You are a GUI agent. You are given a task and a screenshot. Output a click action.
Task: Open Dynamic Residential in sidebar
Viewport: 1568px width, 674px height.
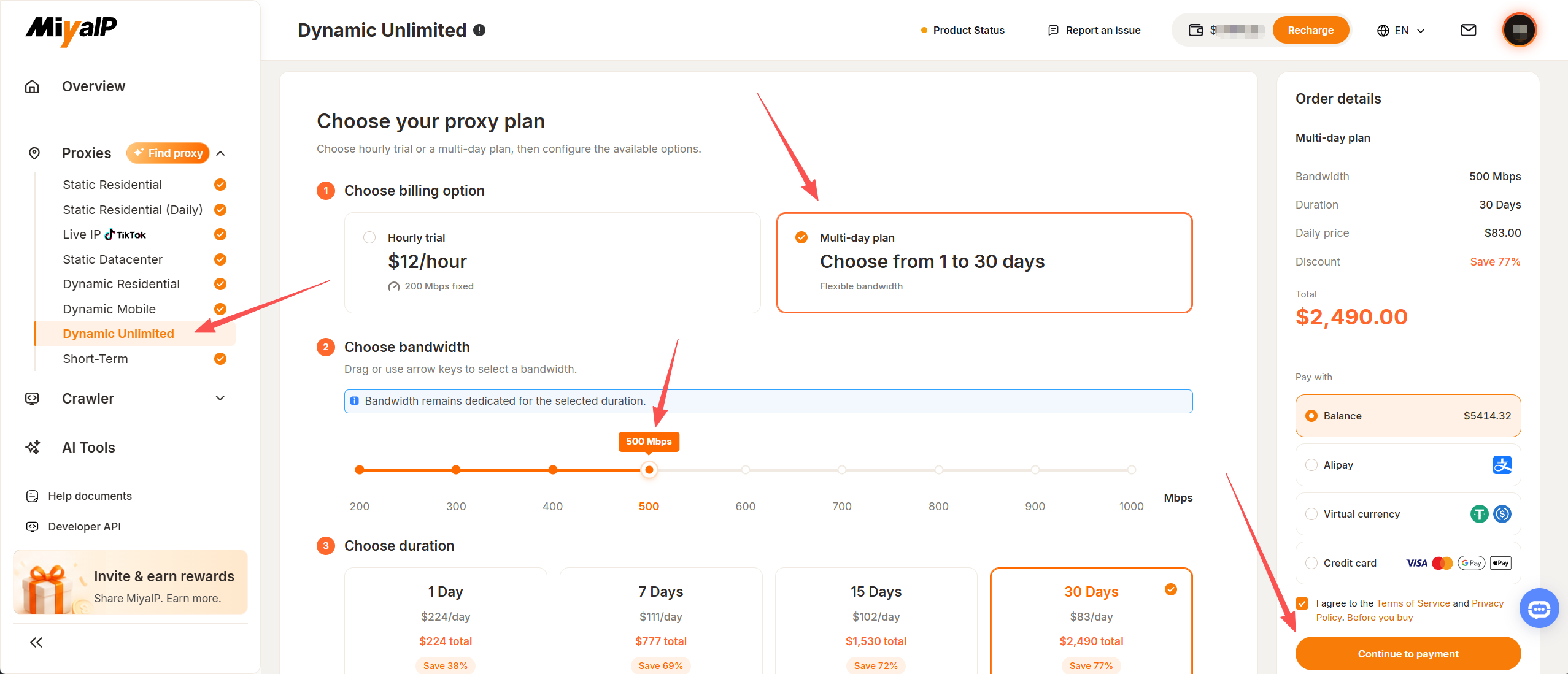click(121, 284)
